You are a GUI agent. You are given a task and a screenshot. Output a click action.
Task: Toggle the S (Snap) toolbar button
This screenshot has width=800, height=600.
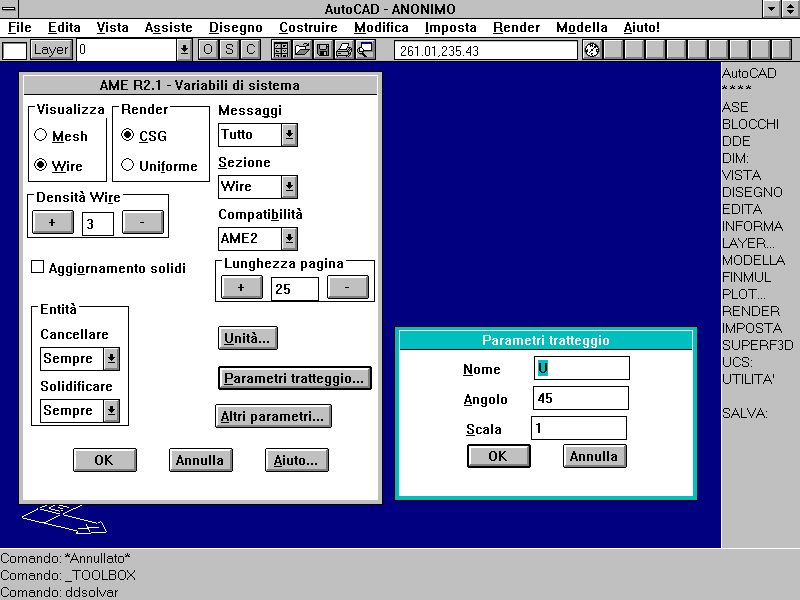[x=229, y=50]
